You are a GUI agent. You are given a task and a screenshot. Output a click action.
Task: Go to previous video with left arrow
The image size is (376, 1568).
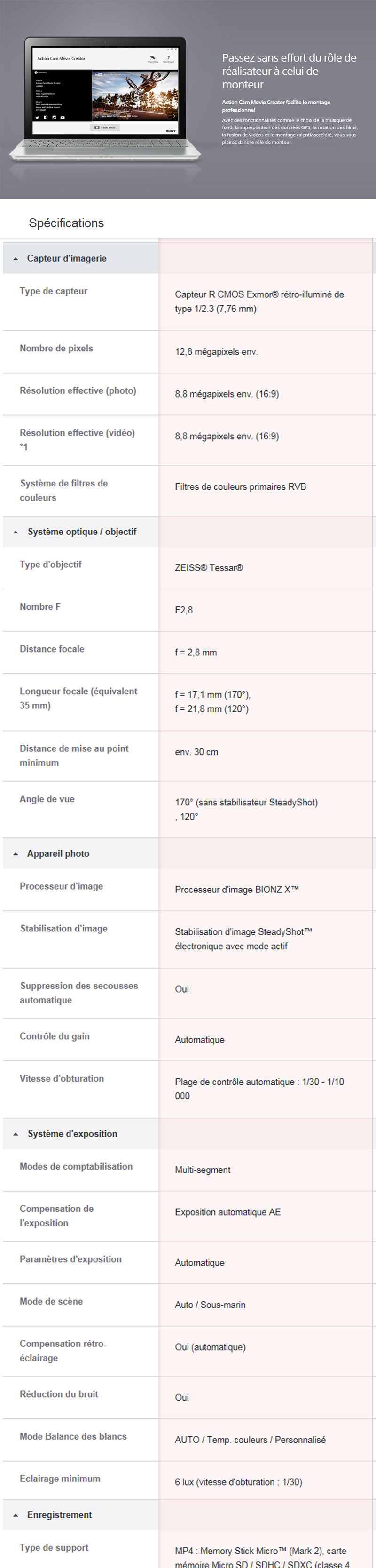(95, 115)
